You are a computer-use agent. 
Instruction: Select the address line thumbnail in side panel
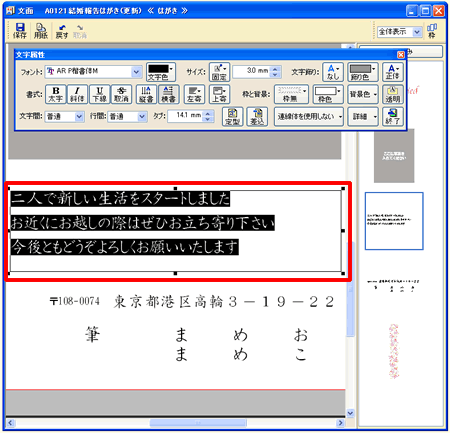pyautogui.click(x=393, y=286)
